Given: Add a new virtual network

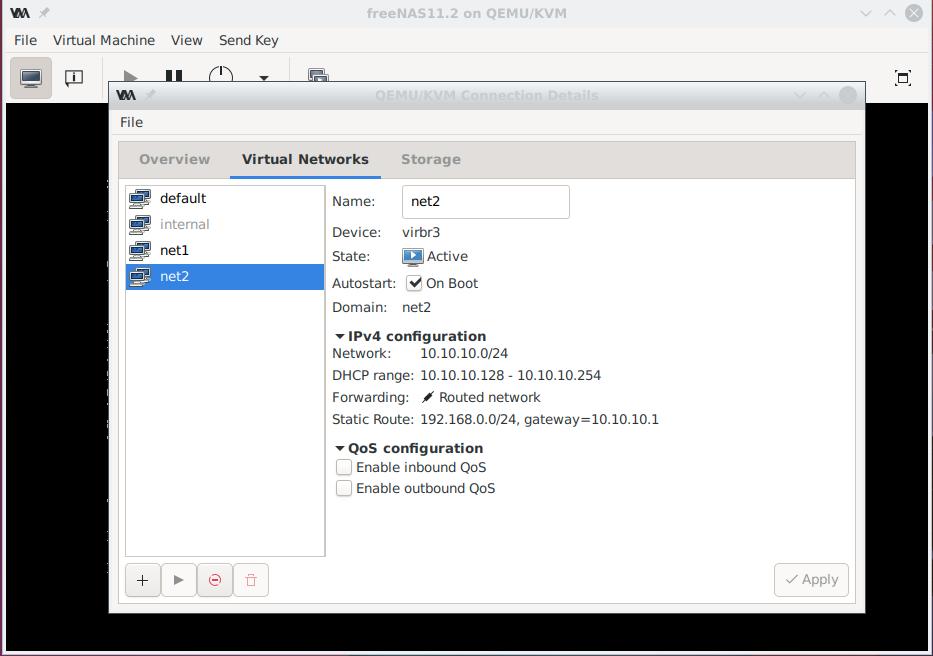Looking at the screenshot, I should click(x=142, y=580).
